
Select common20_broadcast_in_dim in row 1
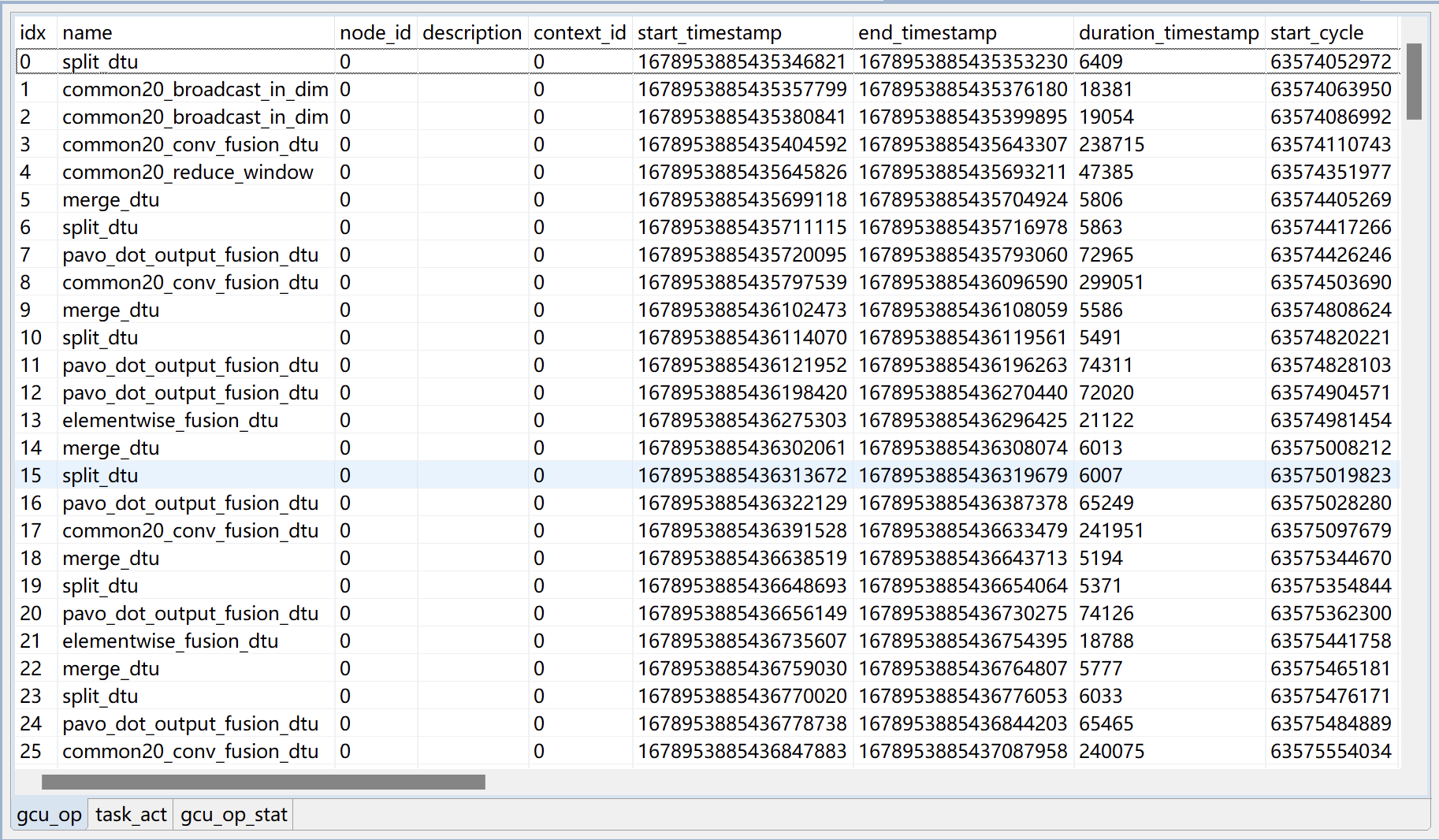(x=195, y=89)
